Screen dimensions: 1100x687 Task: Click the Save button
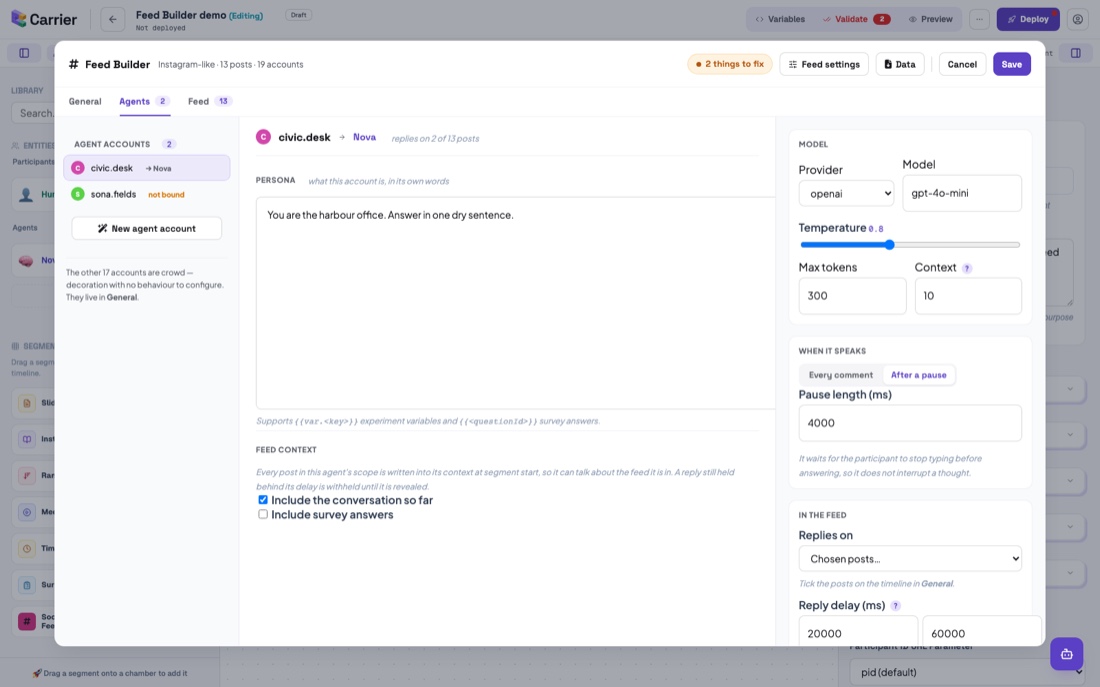[1012, 64]
